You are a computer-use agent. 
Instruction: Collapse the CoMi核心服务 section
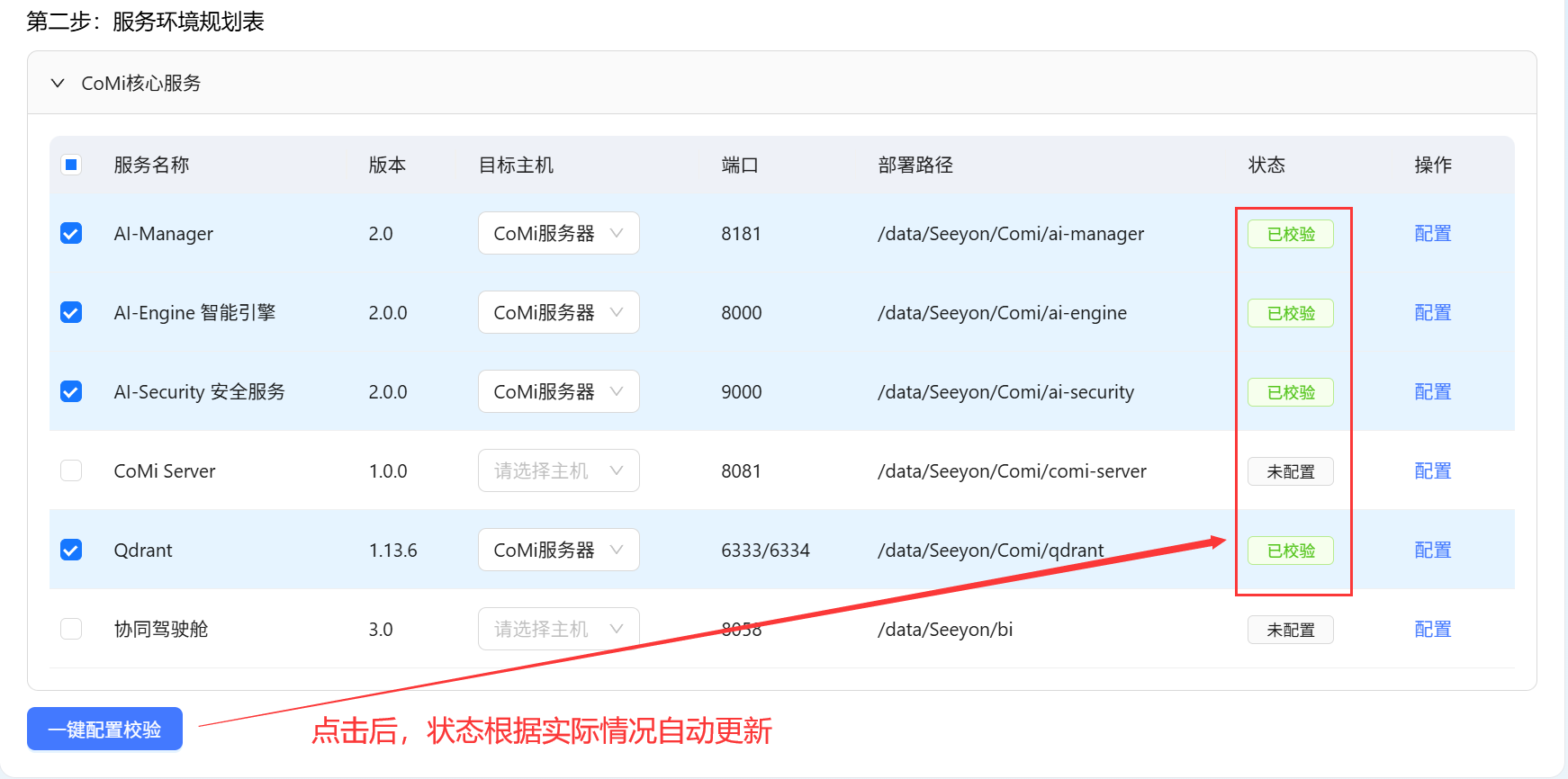[58, 83]
